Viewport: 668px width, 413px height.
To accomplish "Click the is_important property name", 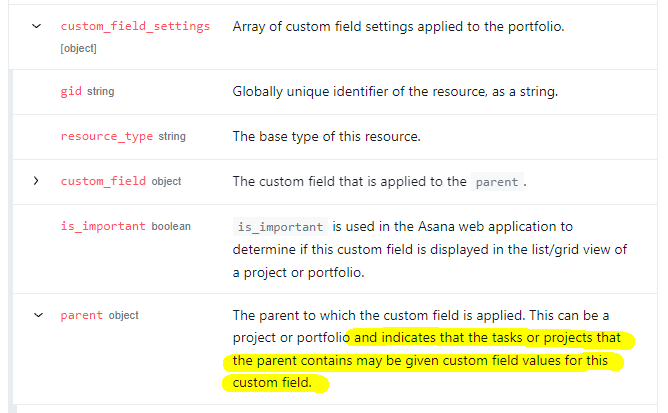I will [103, 226].
